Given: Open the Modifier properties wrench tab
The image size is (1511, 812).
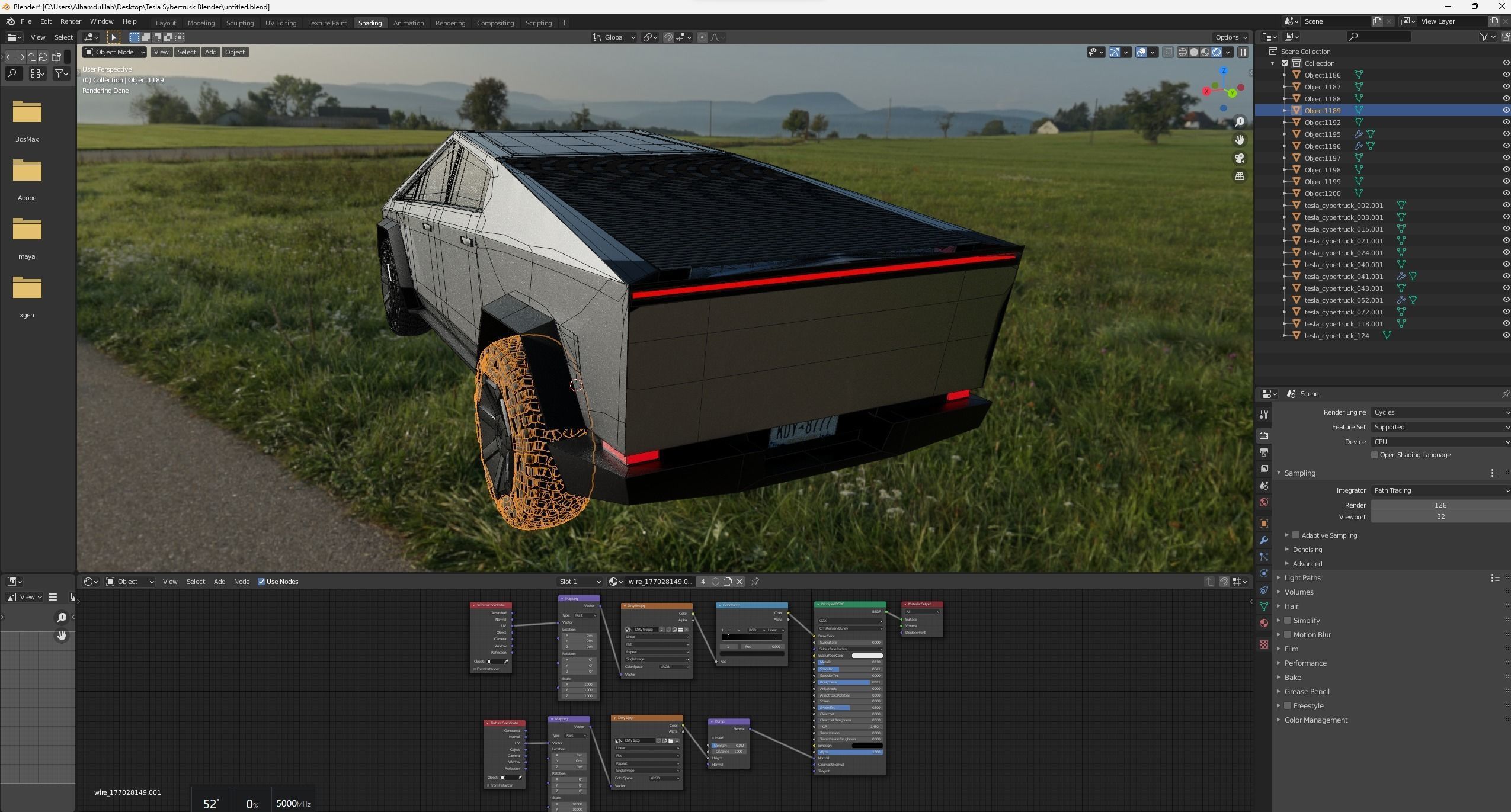Looking at the screenshot, I should (1263, 540).
